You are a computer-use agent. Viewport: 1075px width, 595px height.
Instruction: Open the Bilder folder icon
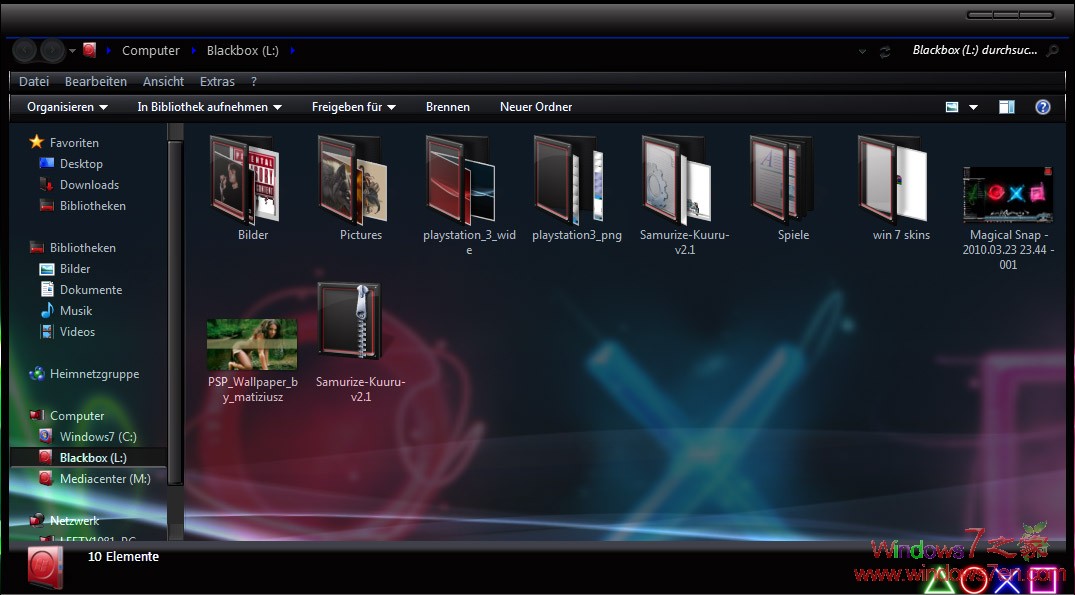245,180
